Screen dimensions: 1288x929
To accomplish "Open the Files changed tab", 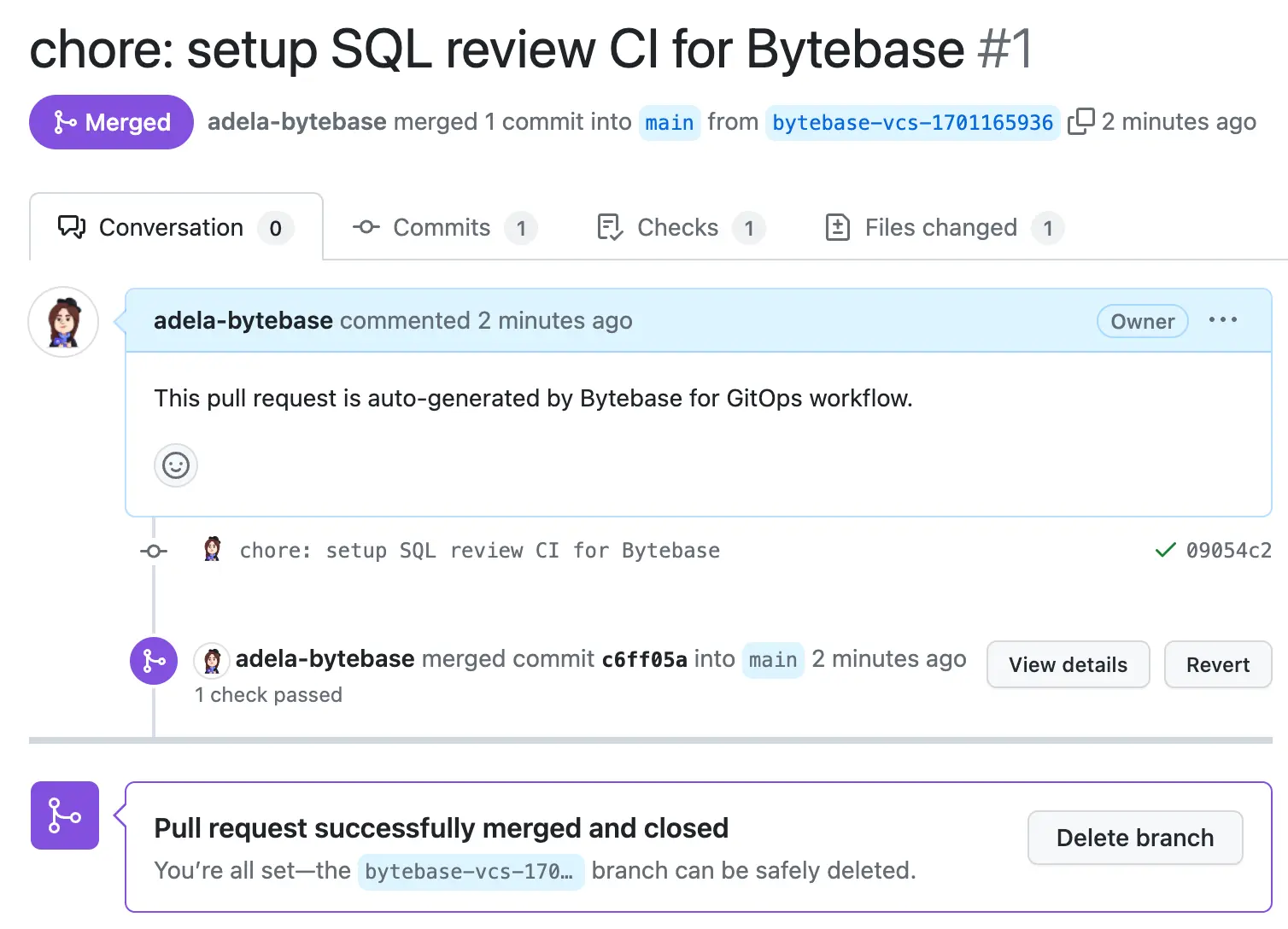I will 944,228.
